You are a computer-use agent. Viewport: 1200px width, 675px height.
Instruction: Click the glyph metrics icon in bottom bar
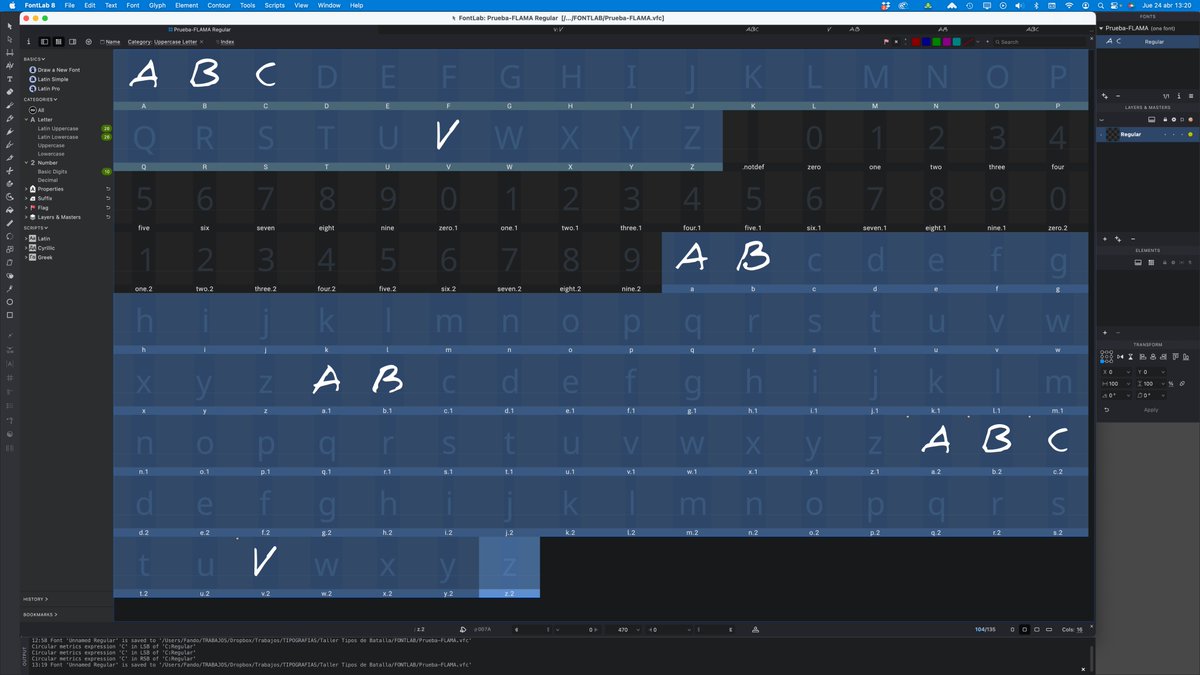pos(755,629)
